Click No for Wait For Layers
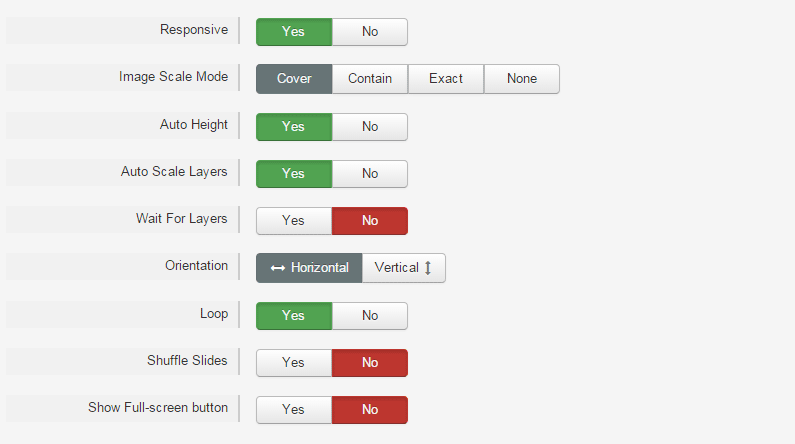 click(370, 221)
